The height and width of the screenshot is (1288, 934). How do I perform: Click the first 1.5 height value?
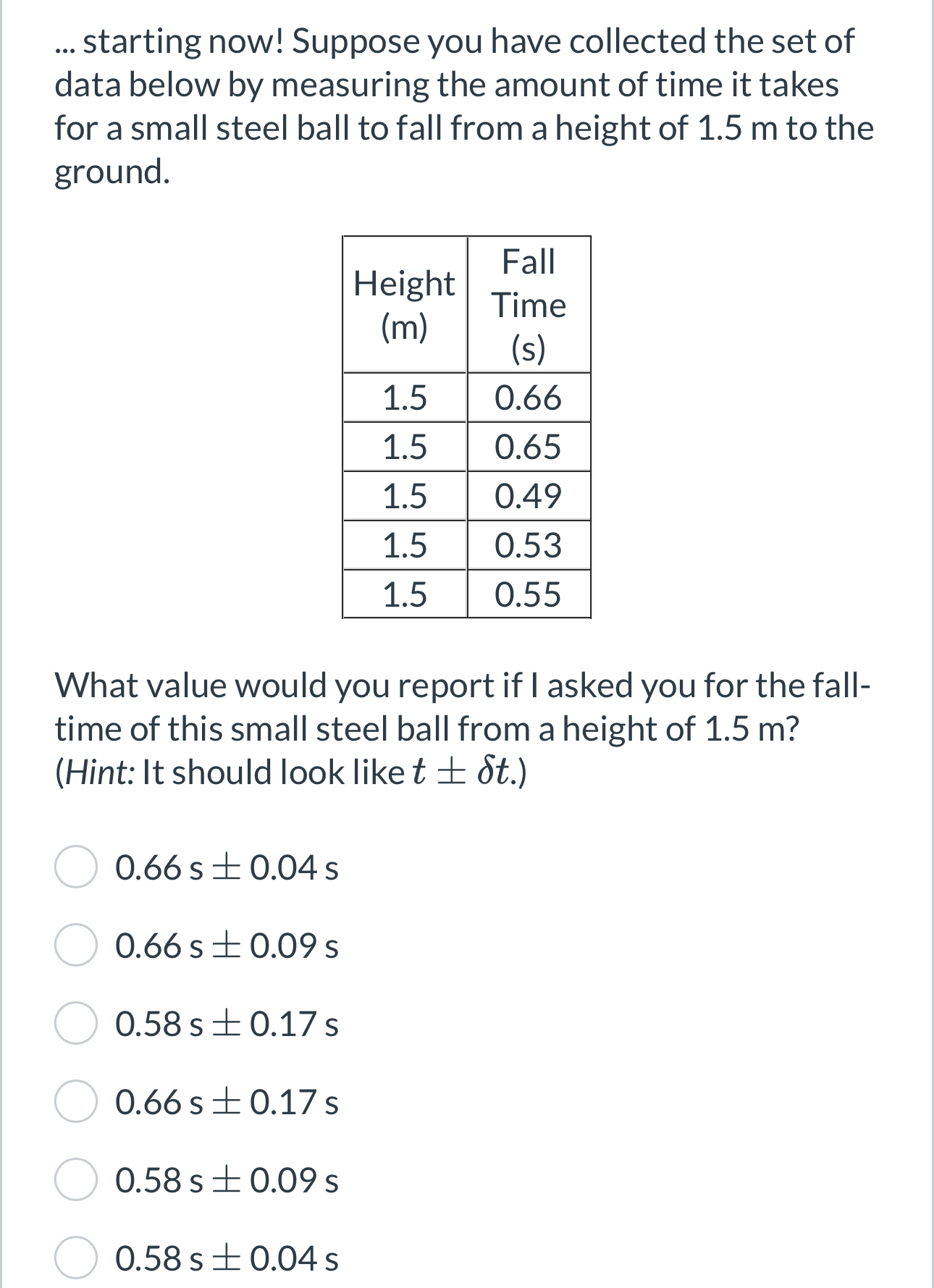[x=405, y=397]
